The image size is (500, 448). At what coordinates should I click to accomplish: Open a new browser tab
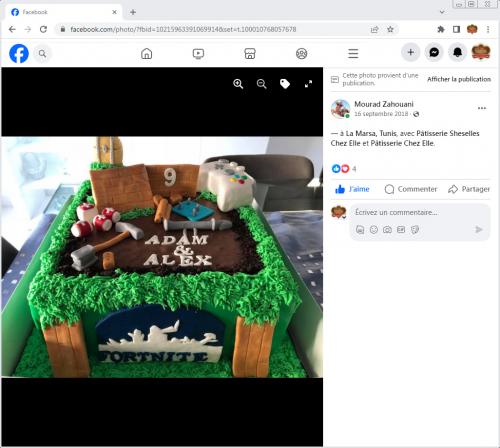(x=133, y=12)
